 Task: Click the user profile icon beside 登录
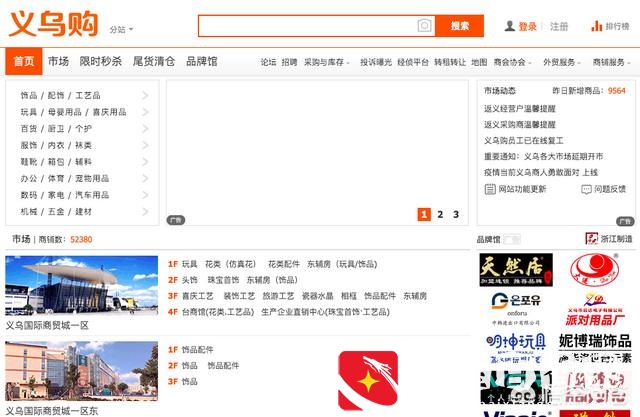click(x=509, y=26)
